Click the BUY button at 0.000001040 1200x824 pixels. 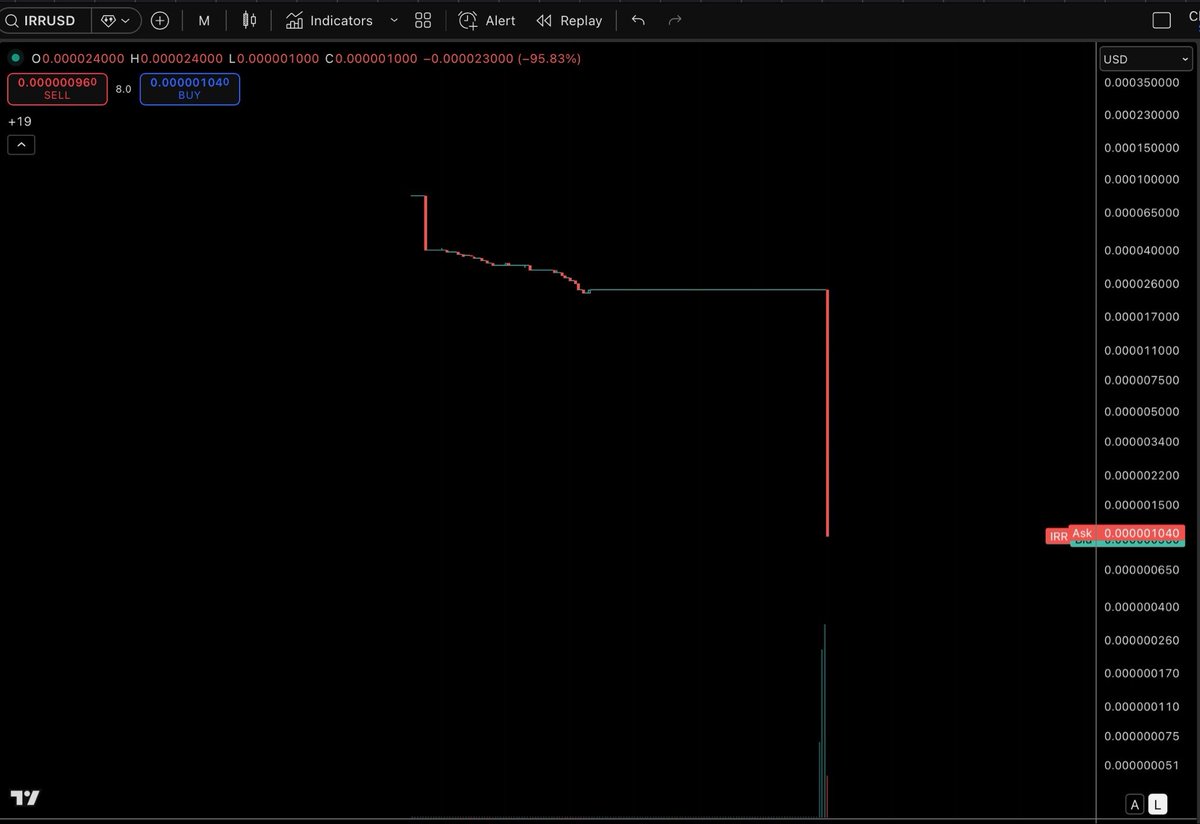(x=189, y=89)
